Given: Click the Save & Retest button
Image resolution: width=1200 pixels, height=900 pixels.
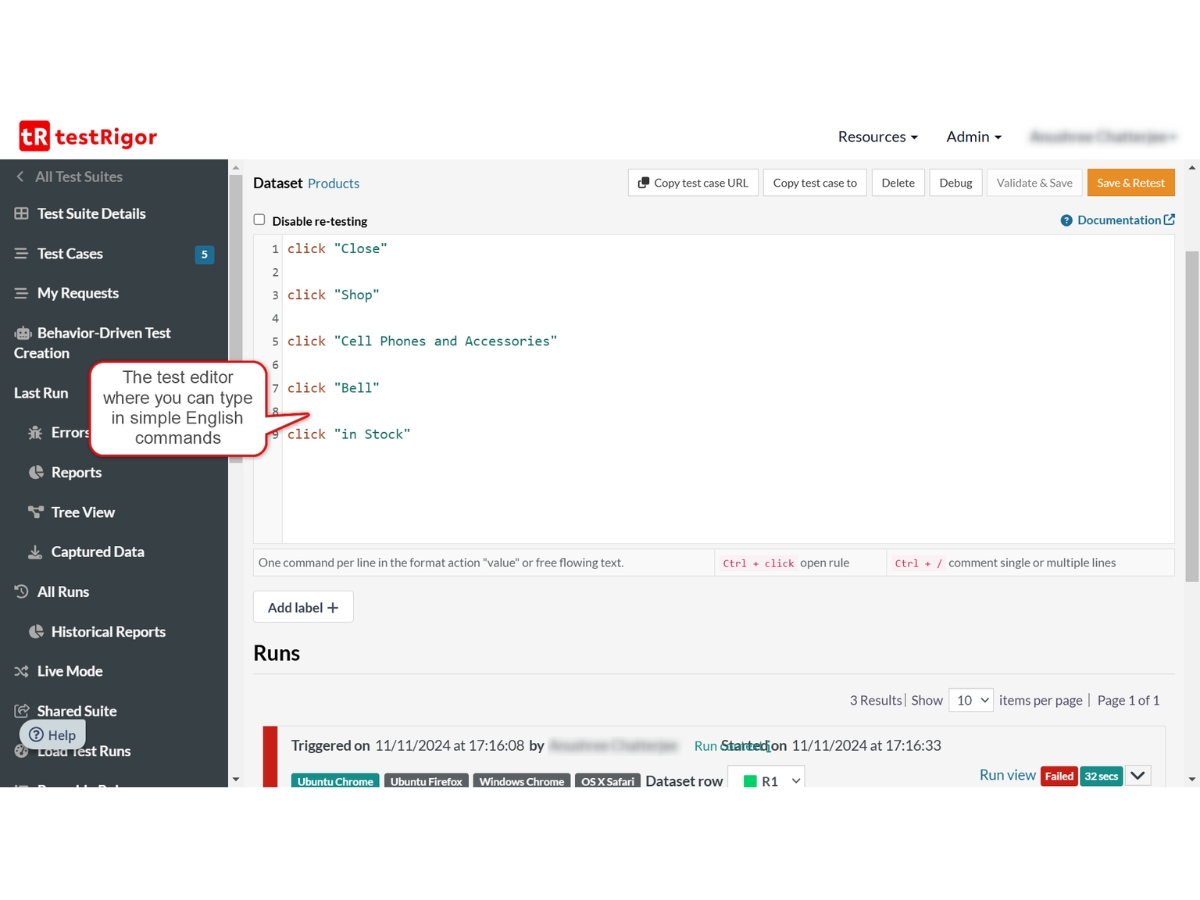Looking at the screenshot, I should click(x=1131, y=183).
